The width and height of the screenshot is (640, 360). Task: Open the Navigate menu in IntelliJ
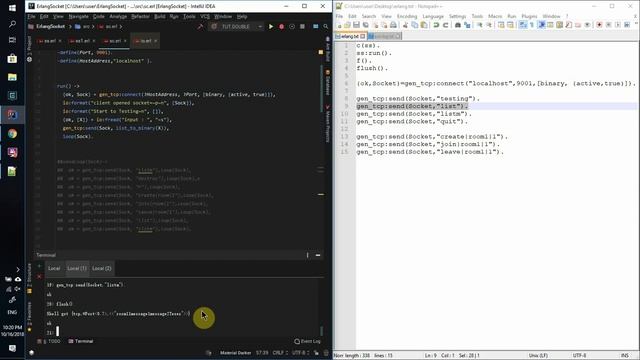(x=78, y=17)
